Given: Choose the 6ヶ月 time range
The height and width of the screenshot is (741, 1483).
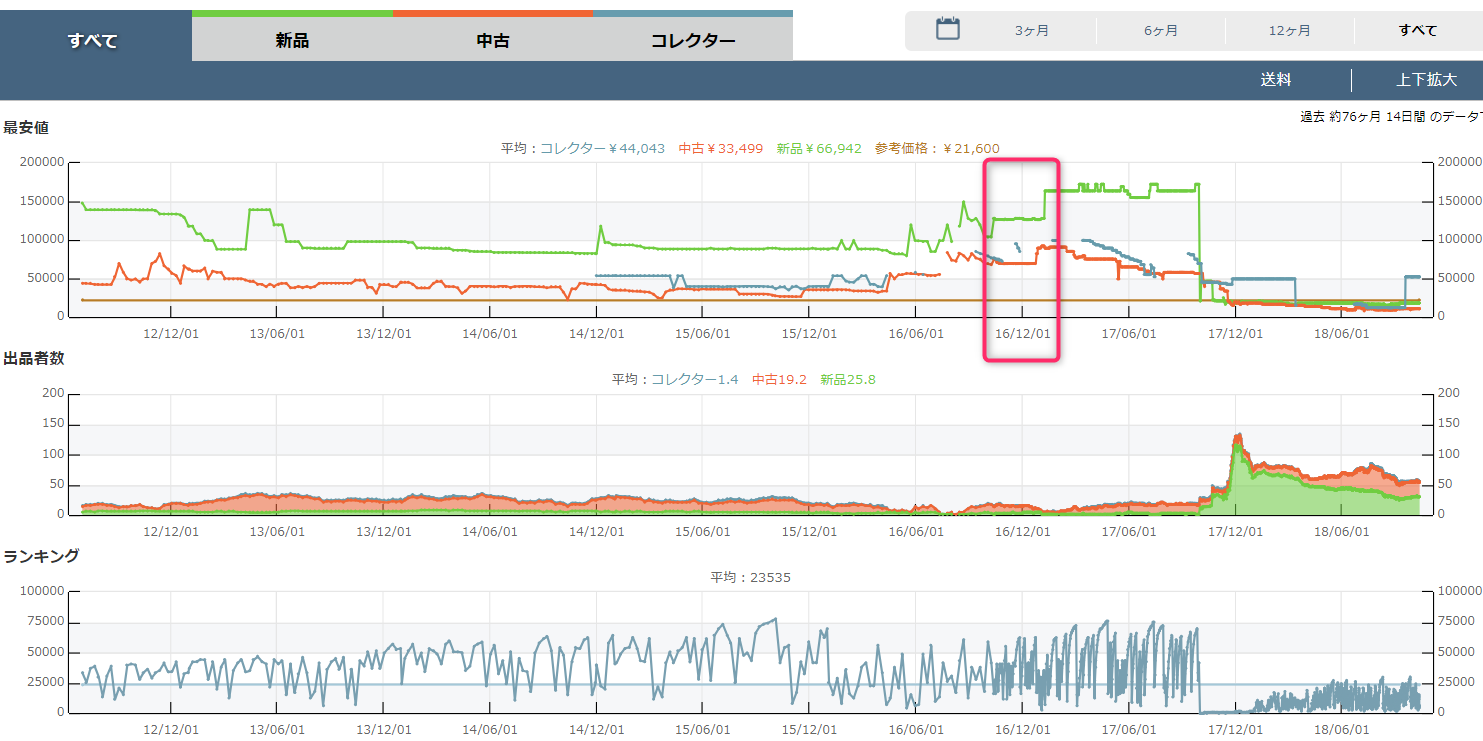Looking at the screenshot, I should pos(1161,31).
